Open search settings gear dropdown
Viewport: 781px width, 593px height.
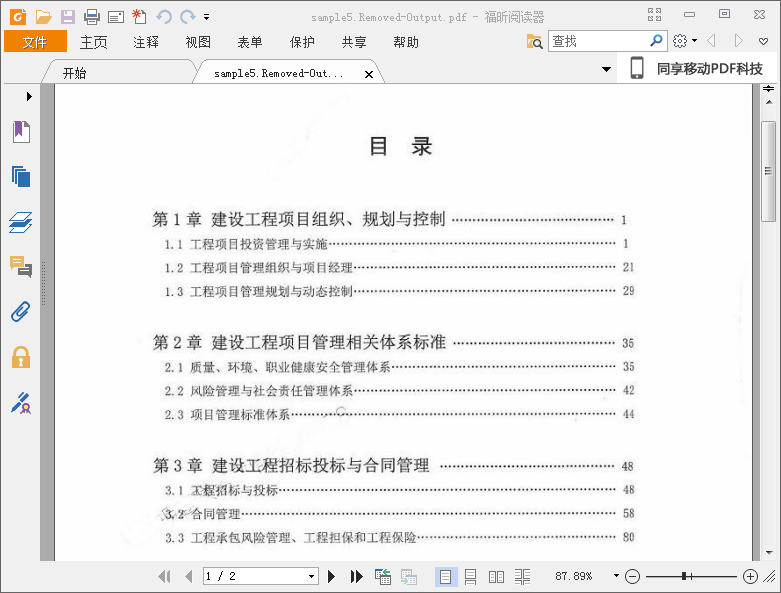tap(684, 41)
